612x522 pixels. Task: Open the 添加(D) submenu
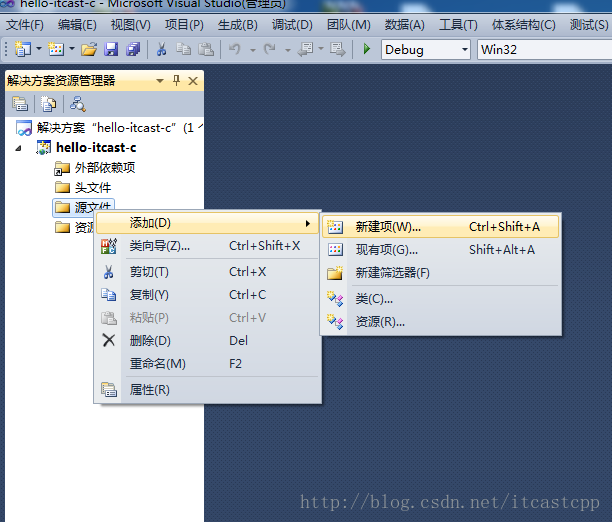coord(207,223)
